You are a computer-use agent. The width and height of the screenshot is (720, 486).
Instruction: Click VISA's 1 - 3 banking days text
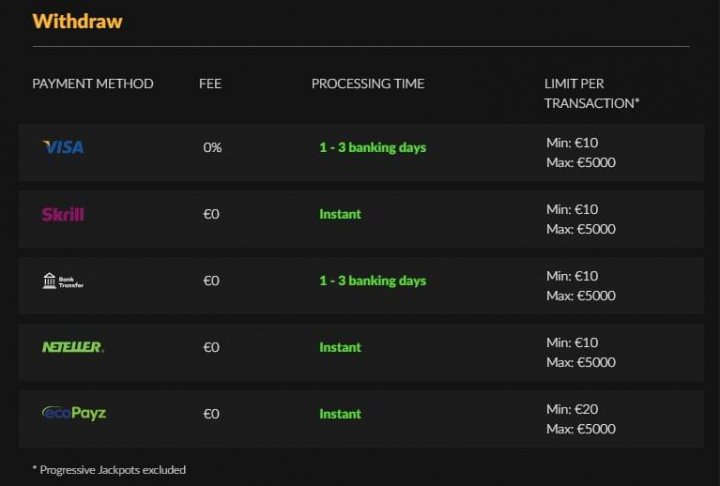373,147
